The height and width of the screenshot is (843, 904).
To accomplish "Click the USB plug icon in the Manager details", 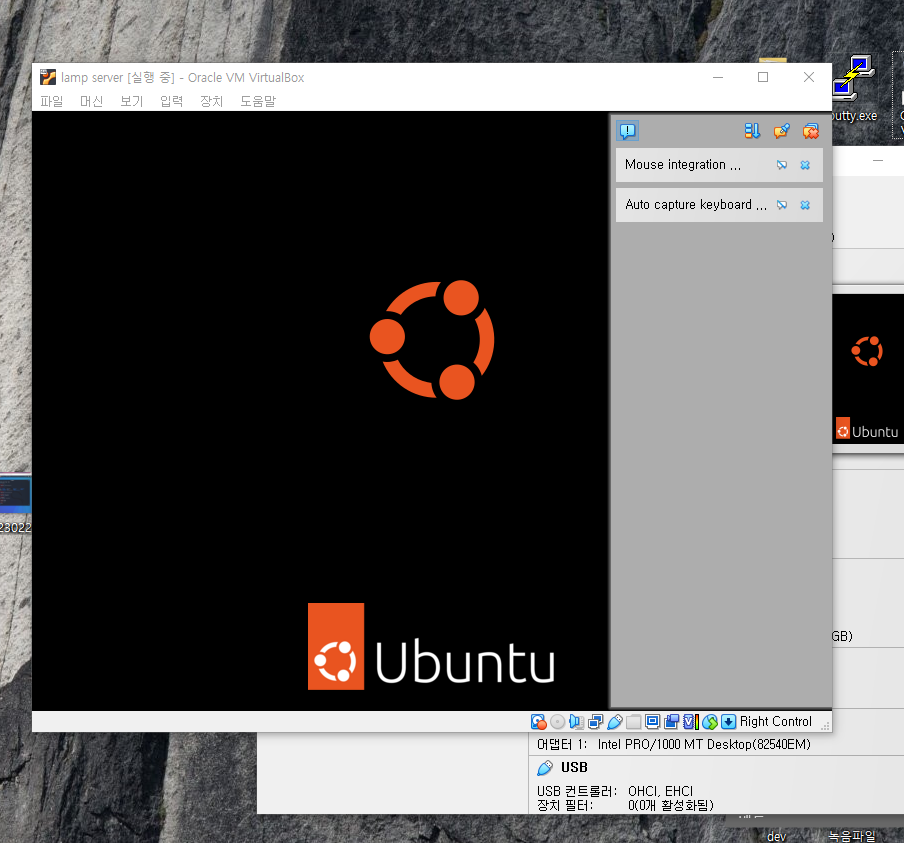I will click(x=545, y=767).
